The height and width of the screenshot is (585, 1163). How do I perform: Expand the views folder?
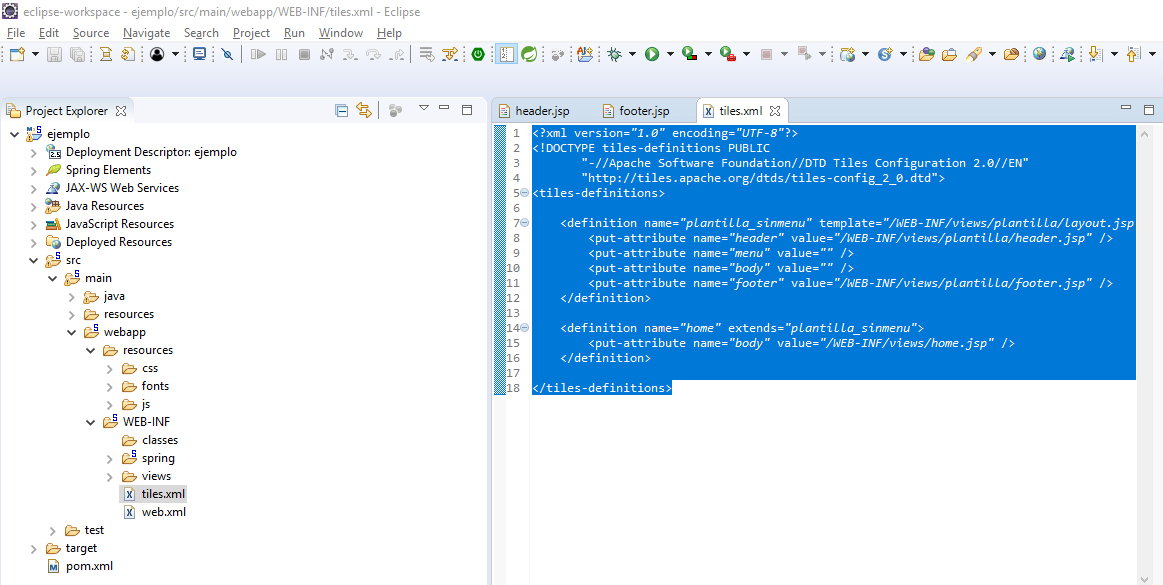point(110,476)
